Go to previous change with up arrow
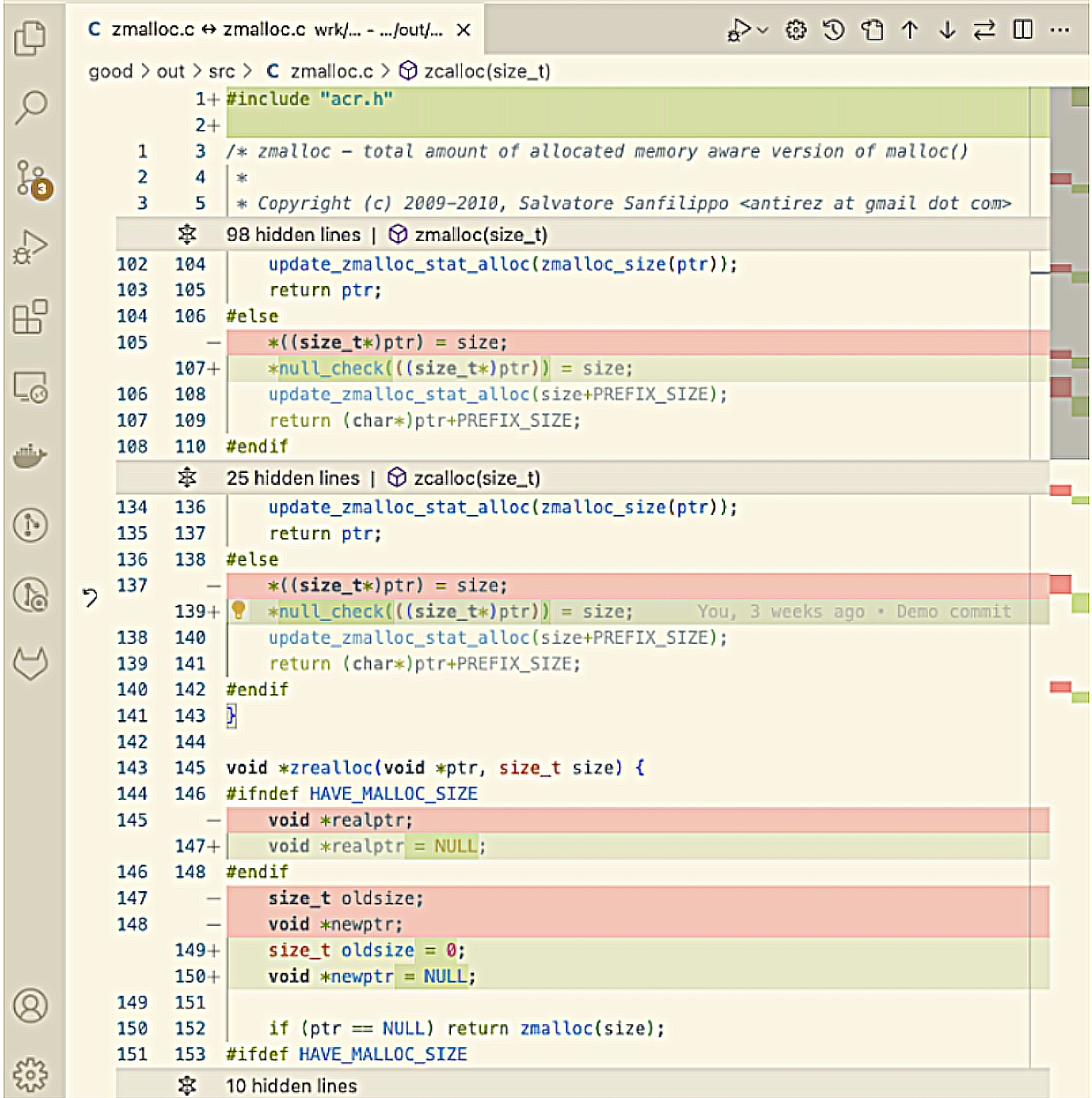Screen dimensions: 1092x1098 click(x=910, y=30)
